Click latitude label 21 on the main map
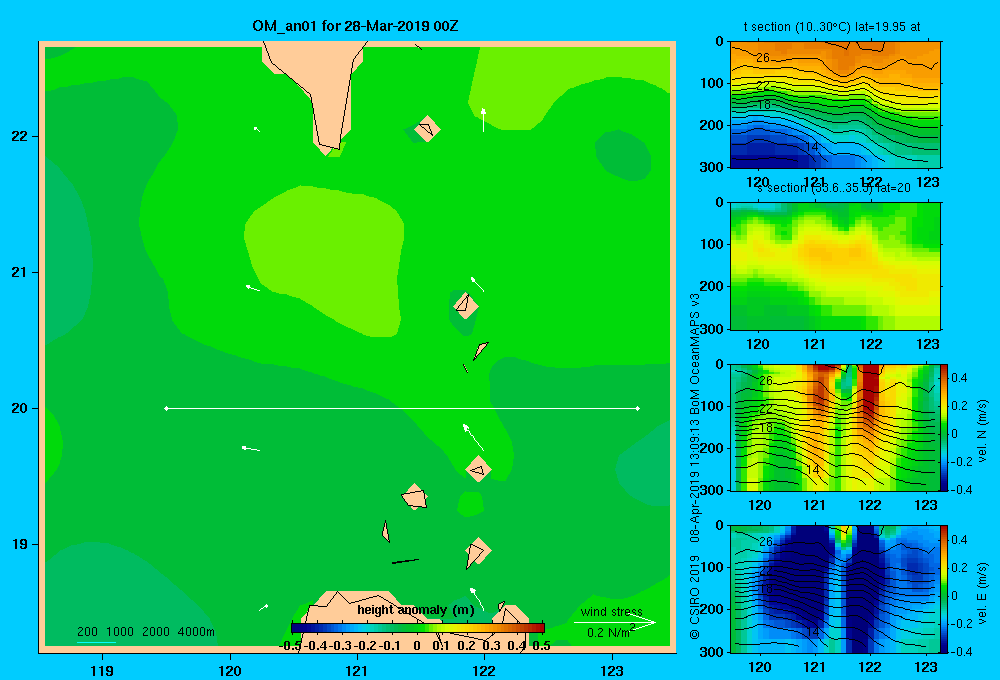Viewport: 1000px width, 680px height. coord(20,272)
